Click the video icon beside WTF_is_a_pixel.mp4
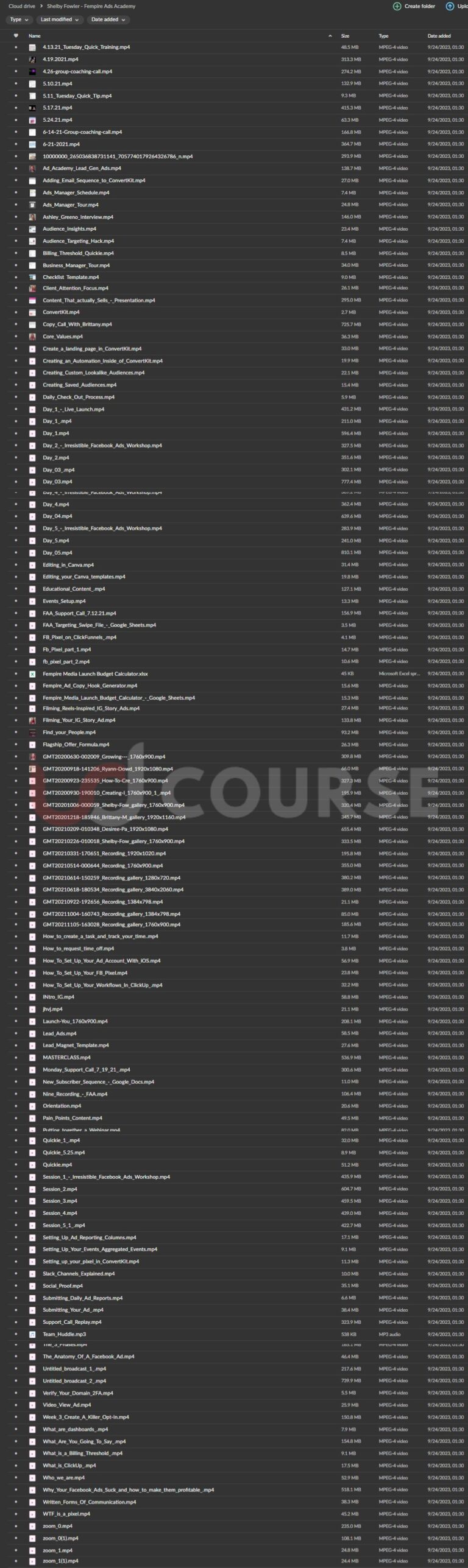Viewport: 468px width, 1568px height. point(32,1514)
